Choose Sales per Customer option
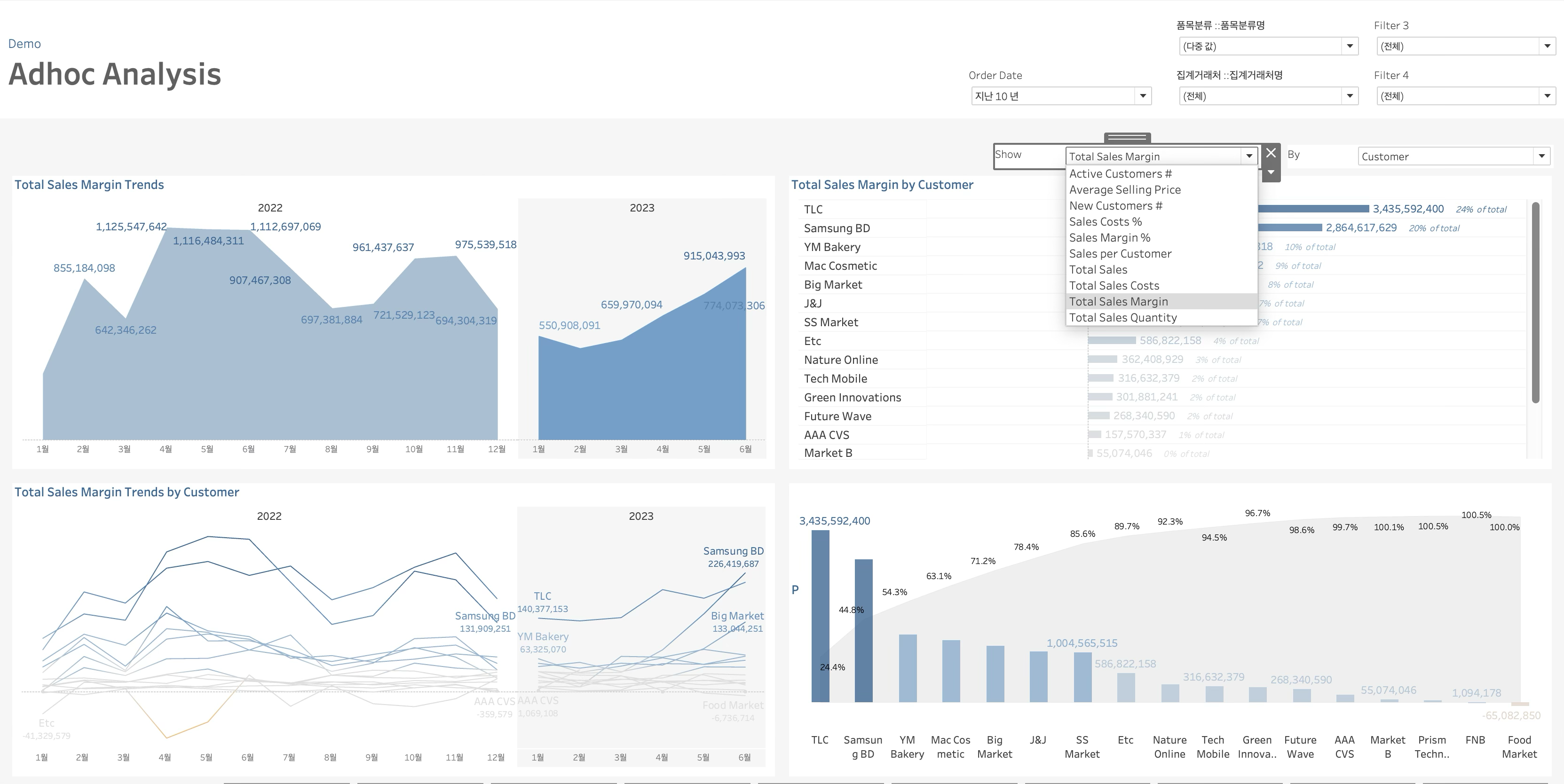Image resolution: width=1564 pixels, height=784 pixels. pyautogui.click(x=1120, y=254)
